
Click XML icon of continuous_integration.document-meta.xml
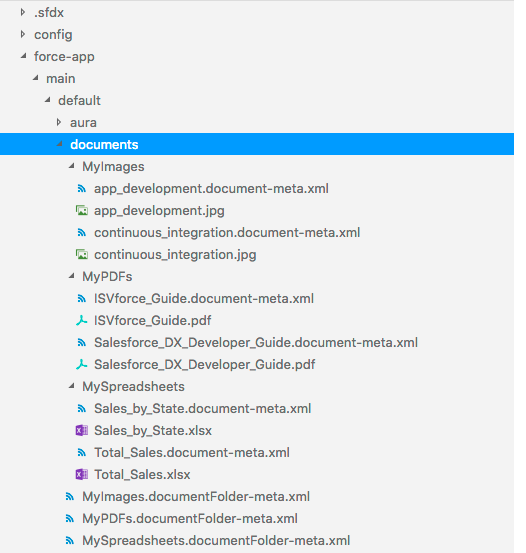pyautogui.click(x=82, y=233)
